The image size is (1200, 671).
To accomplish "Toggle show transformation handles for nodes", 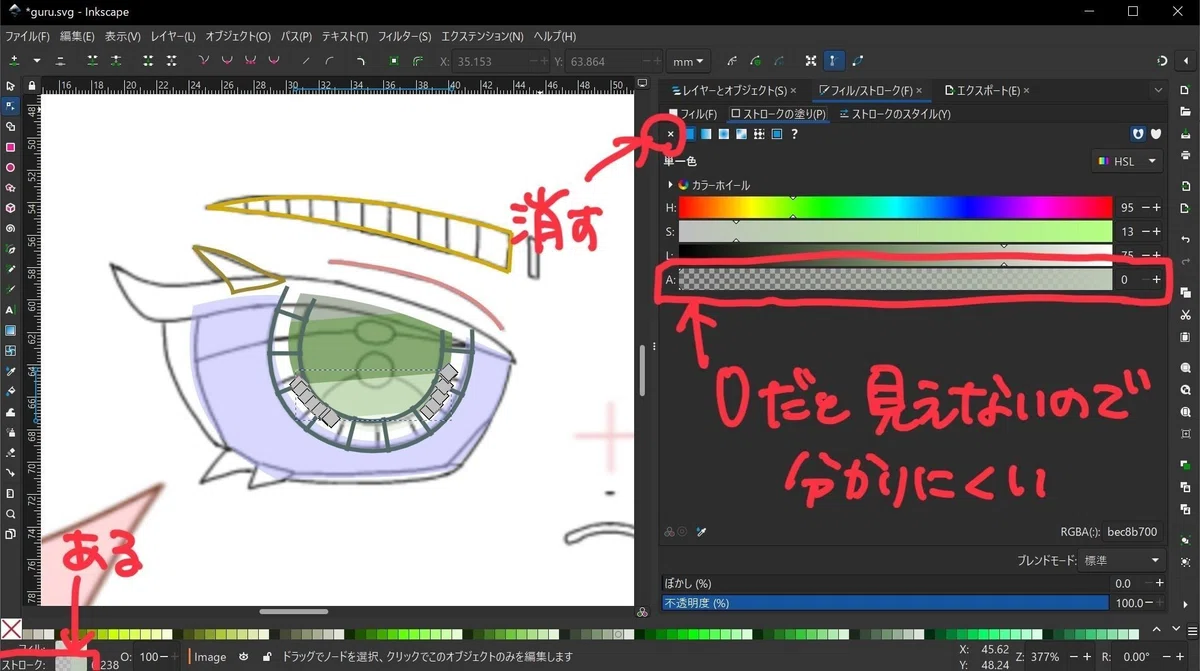I will 810,61.
